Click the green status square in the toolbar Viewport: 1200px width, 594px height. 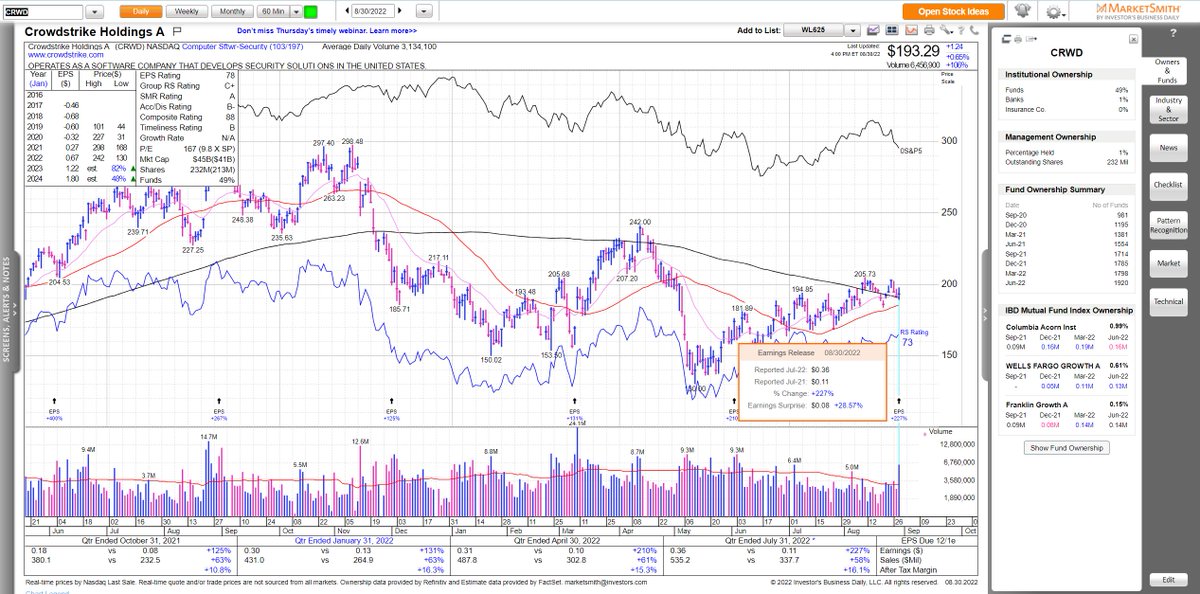pyautogui.click(x=310, y=11)
